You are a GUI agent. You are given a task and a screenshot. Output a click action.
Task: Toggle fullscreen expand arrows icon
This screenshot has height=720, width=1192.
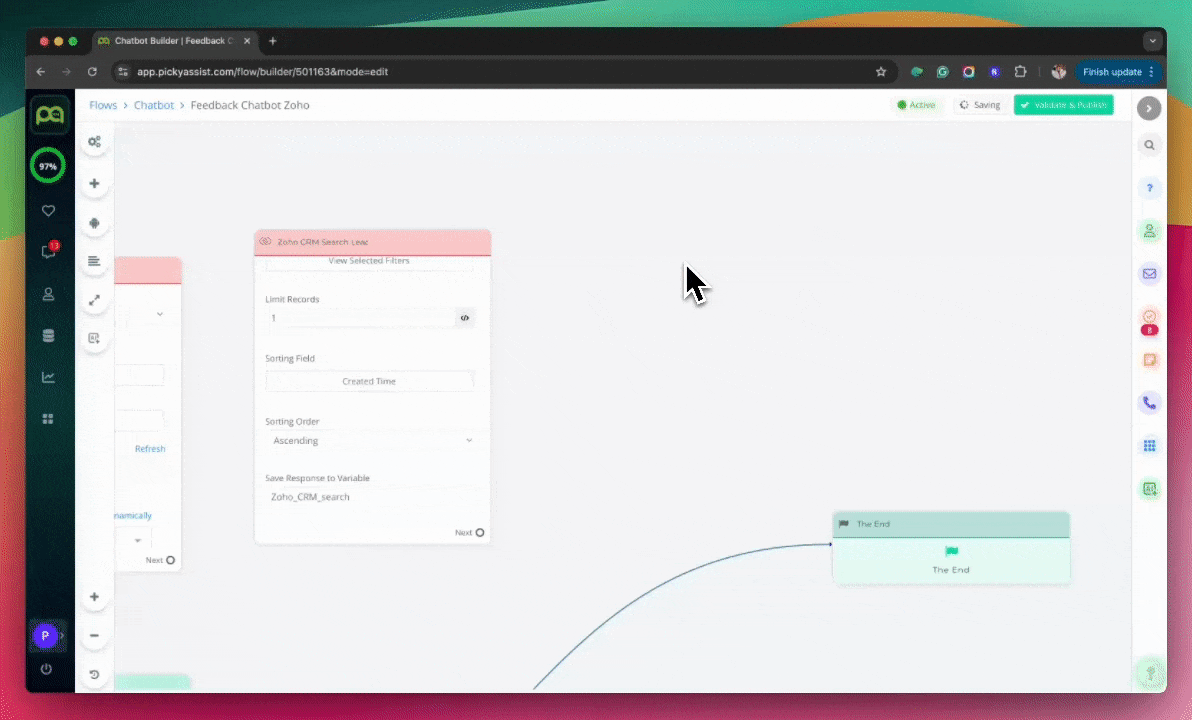click(x=94, y=300)
